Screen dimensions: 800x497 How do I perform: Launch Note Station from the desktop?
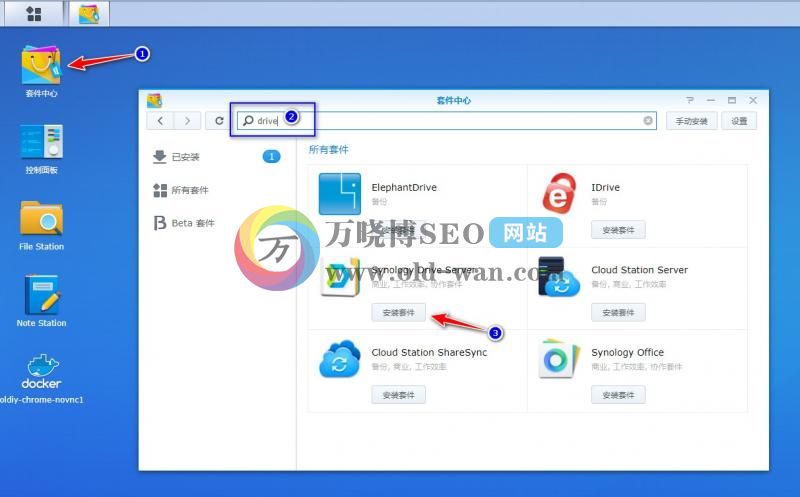[41, 301]
